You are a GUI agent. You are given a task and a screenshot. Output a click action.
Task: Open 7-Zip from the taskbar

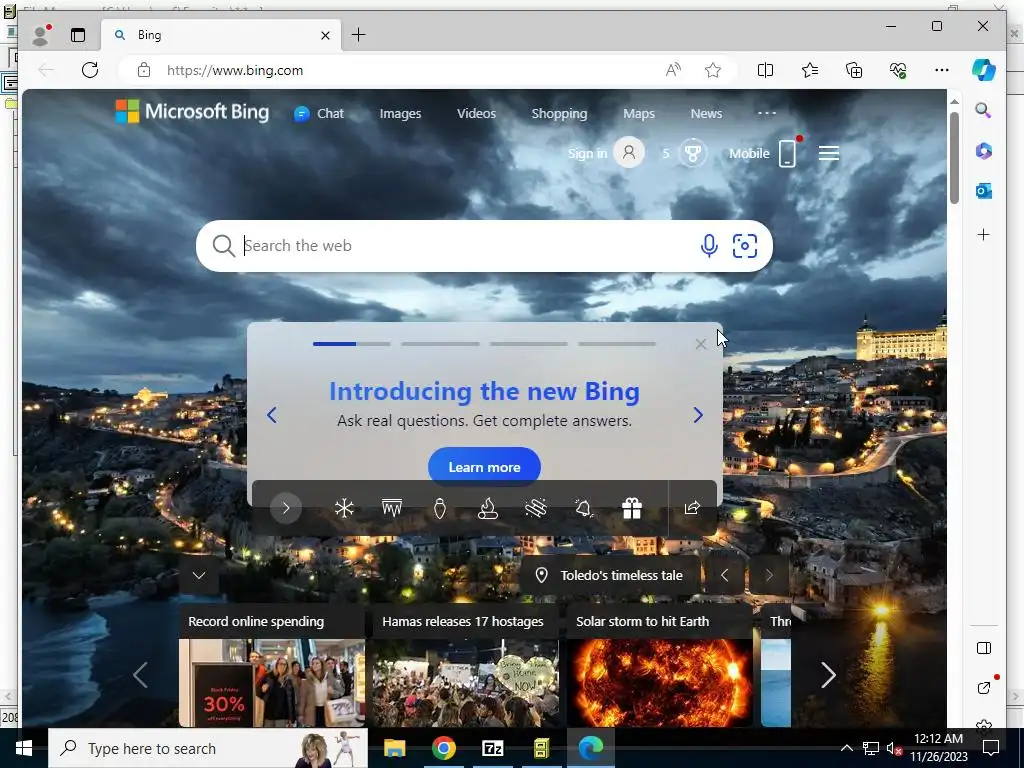pyautogui.click(x=492, y=748)
